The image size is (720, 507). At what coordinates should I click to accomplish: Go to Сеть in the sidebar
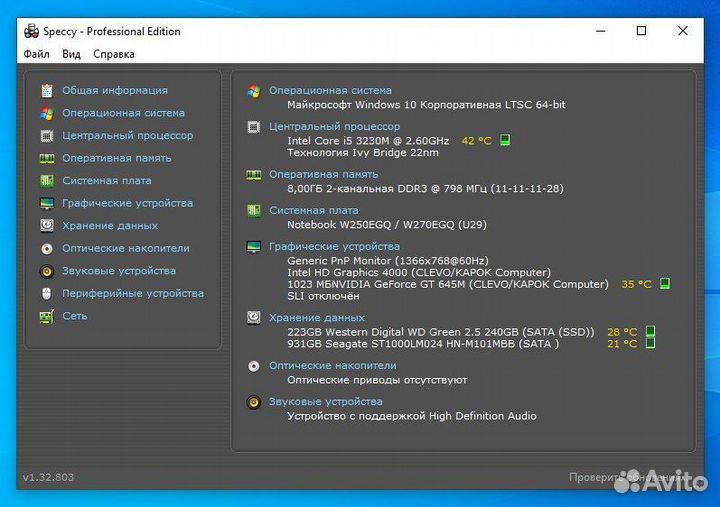pos(74,315)
